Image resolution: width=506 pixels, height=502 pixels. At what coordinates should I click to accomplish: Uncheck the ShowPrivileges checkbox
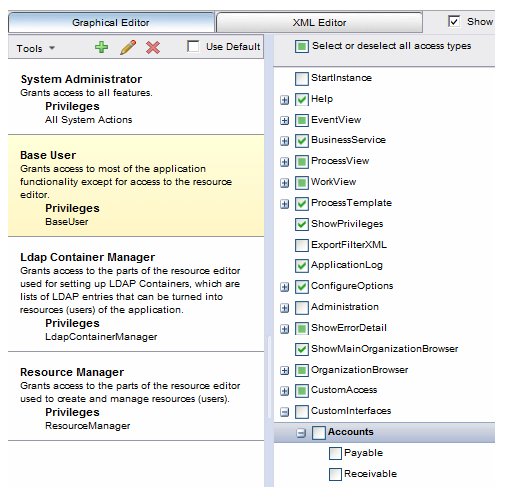click(x=302, y=224)
